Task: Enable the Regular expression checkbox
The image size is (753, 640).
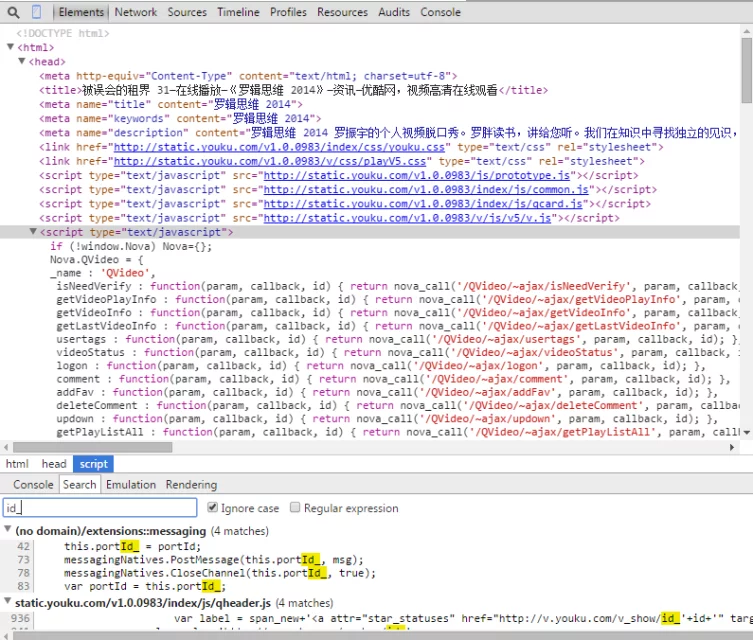Action: click(x=293, y=508)
